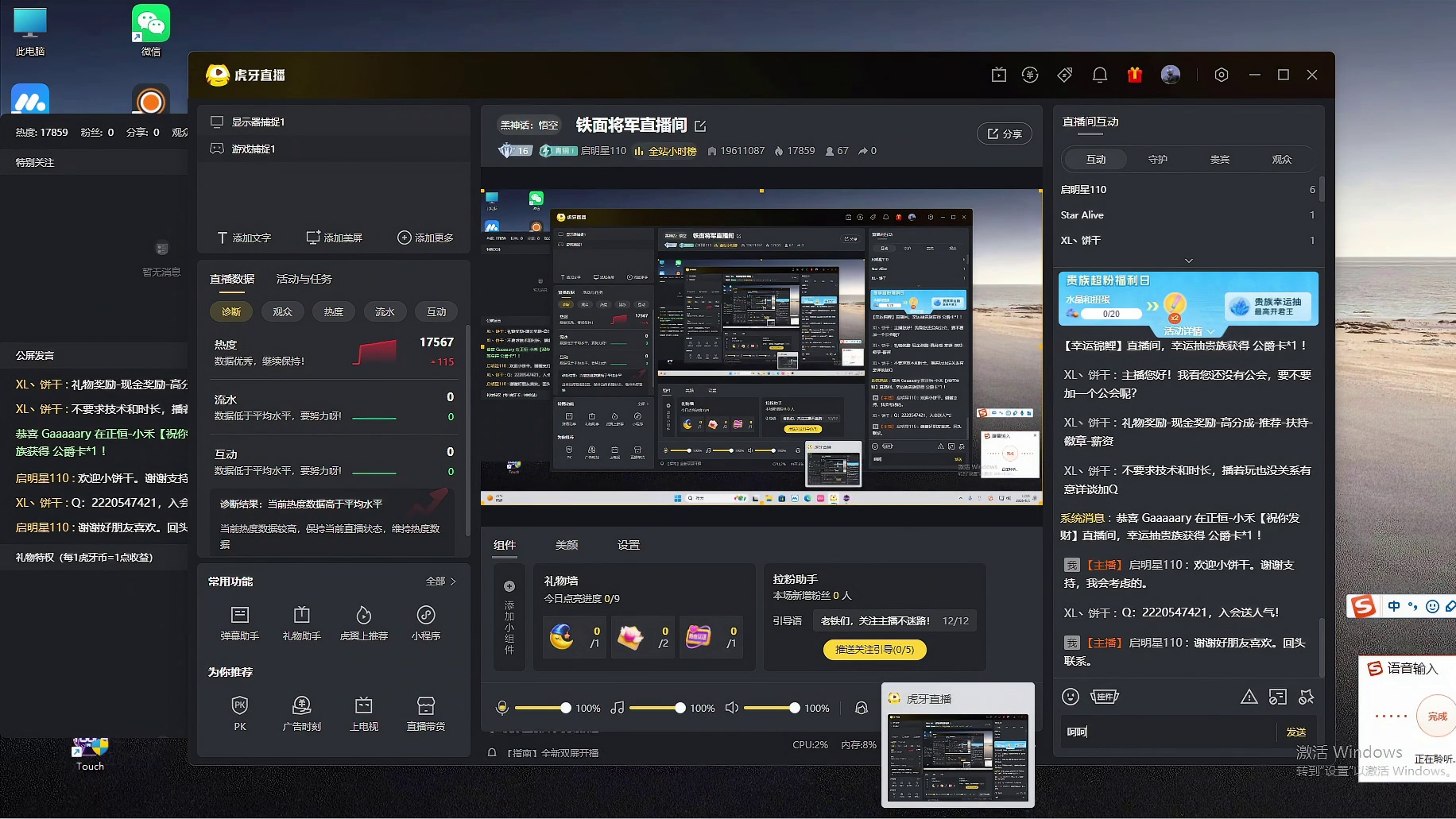Image resolution: width=1456 pixels, height=819 pixels.
Task: Adjust the speaker volume slider
Action: coord(771,708)
